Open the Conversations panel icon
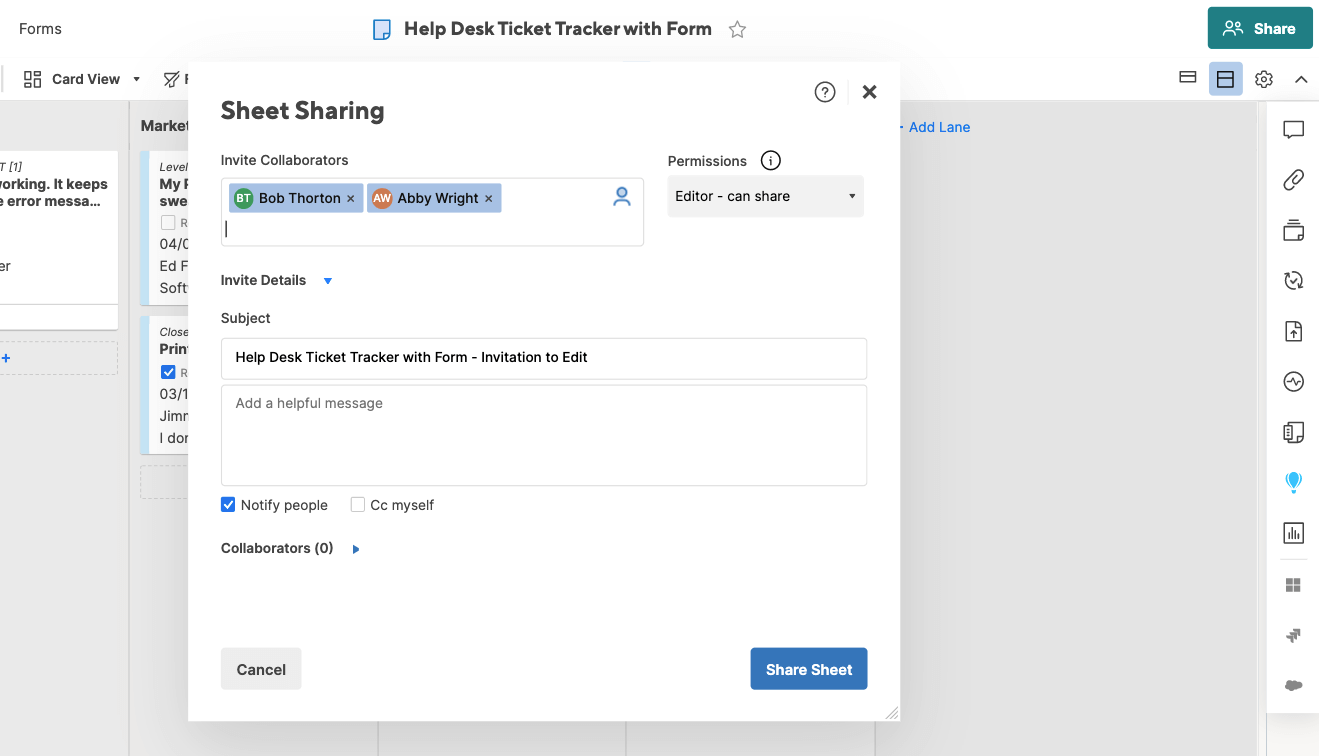 pyautogui.click(x=1293, y=130)
